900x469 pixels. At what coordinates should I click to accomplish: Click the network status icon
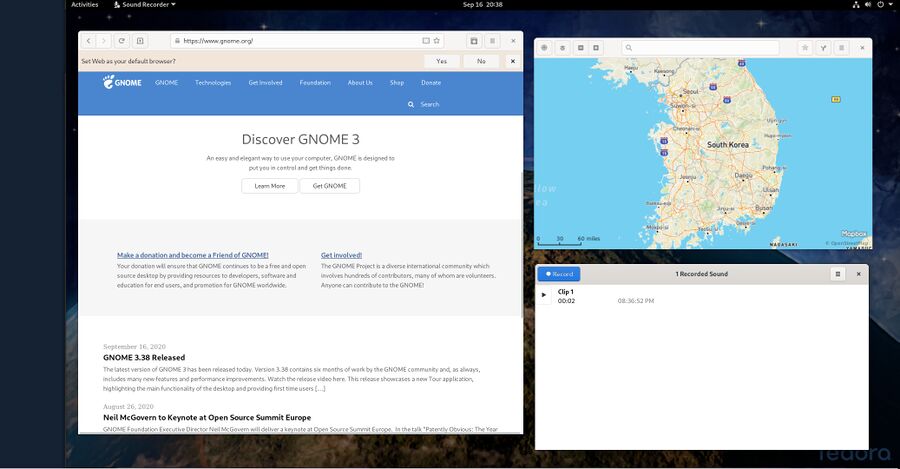tap(856, 5)
